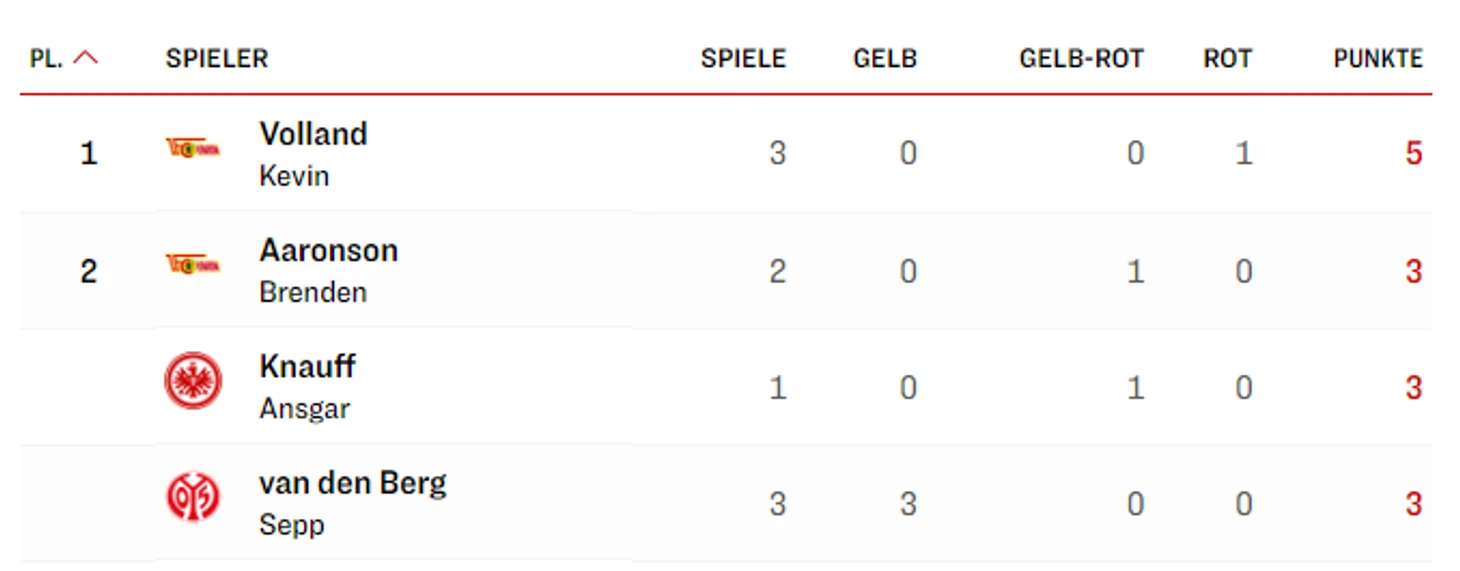Click first name Kevin under Volland

(294, 176)
